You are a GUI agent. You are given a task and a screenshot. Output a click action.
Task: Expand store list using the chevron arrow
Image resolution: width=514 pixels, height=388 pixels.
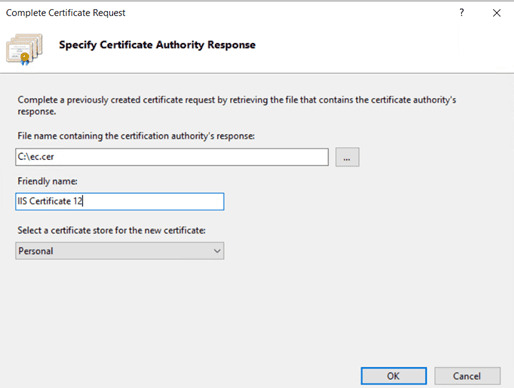coord(217,251)
